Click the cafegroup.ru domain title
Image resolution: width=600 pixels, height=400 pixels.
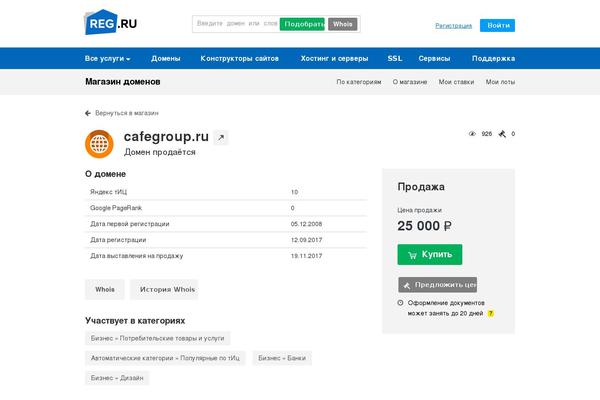click(166, 137)
